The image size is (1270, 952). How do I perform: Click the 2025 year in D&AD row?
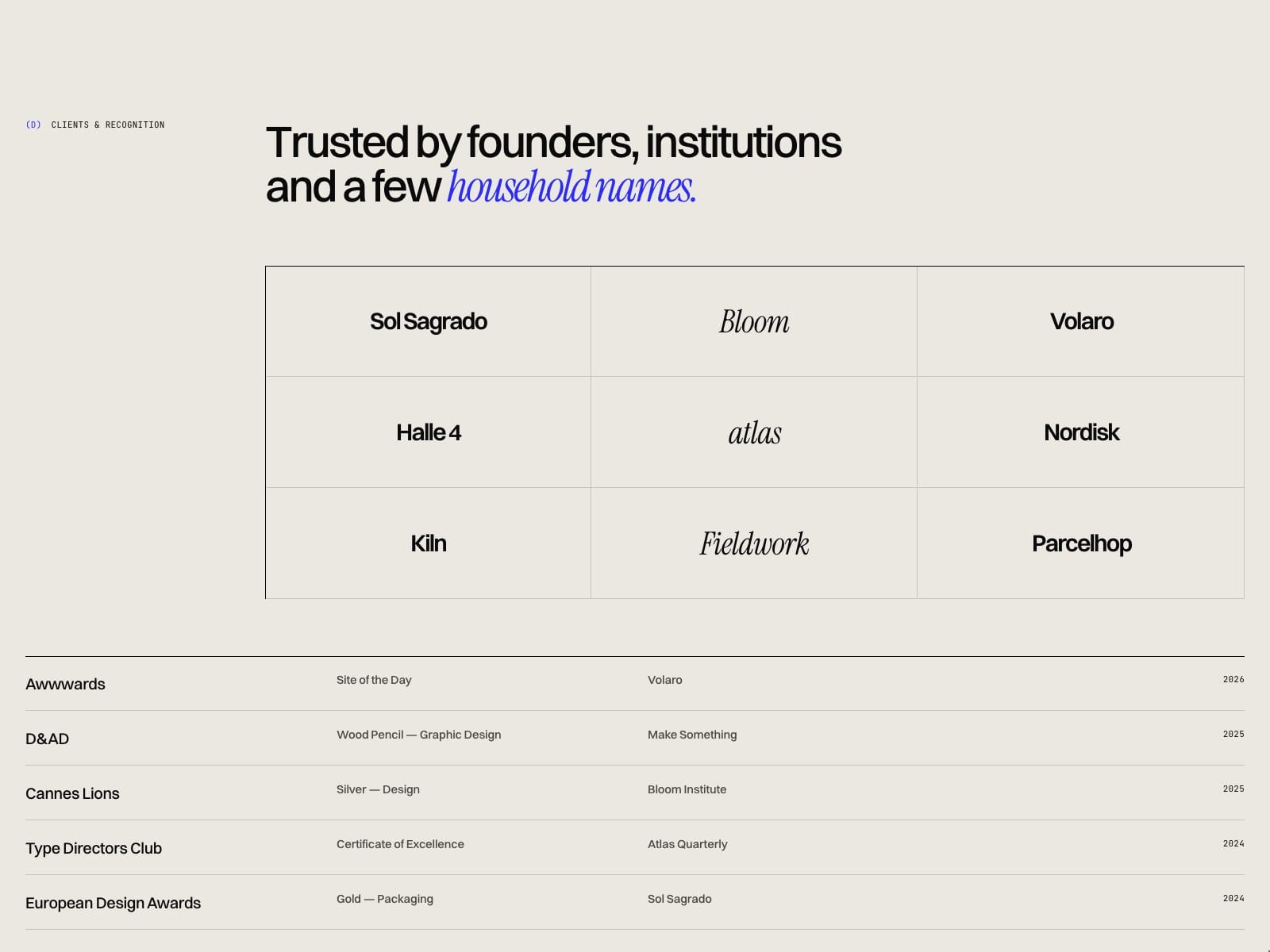(x=1233, y=734)
